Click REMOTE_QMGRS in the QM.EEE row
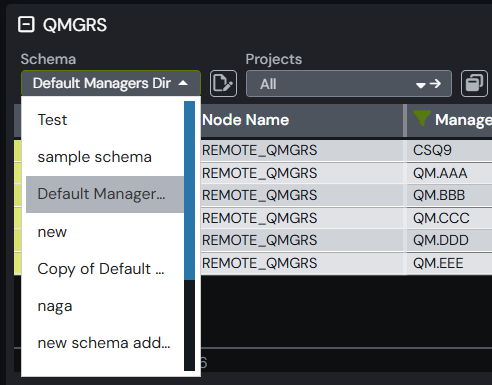This screenshot has width=492, height=385. [259, 263]
